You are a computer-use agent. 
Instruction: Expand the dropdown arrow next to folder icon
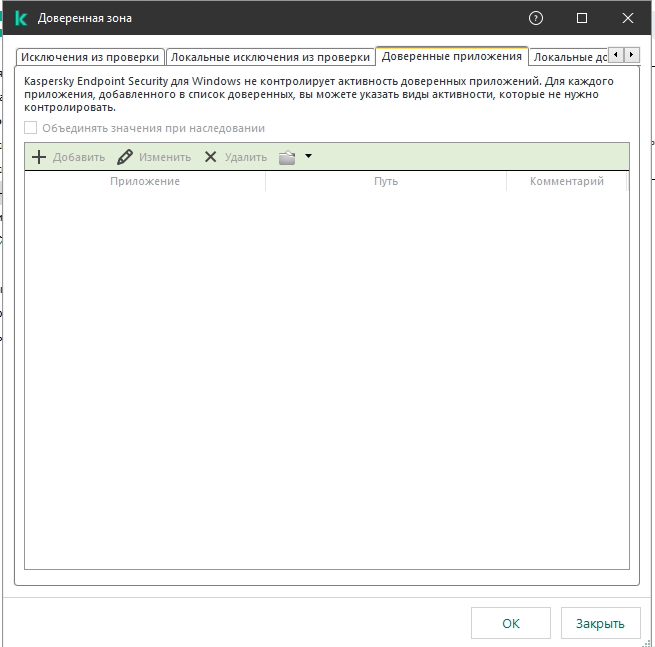click(308, 156)
